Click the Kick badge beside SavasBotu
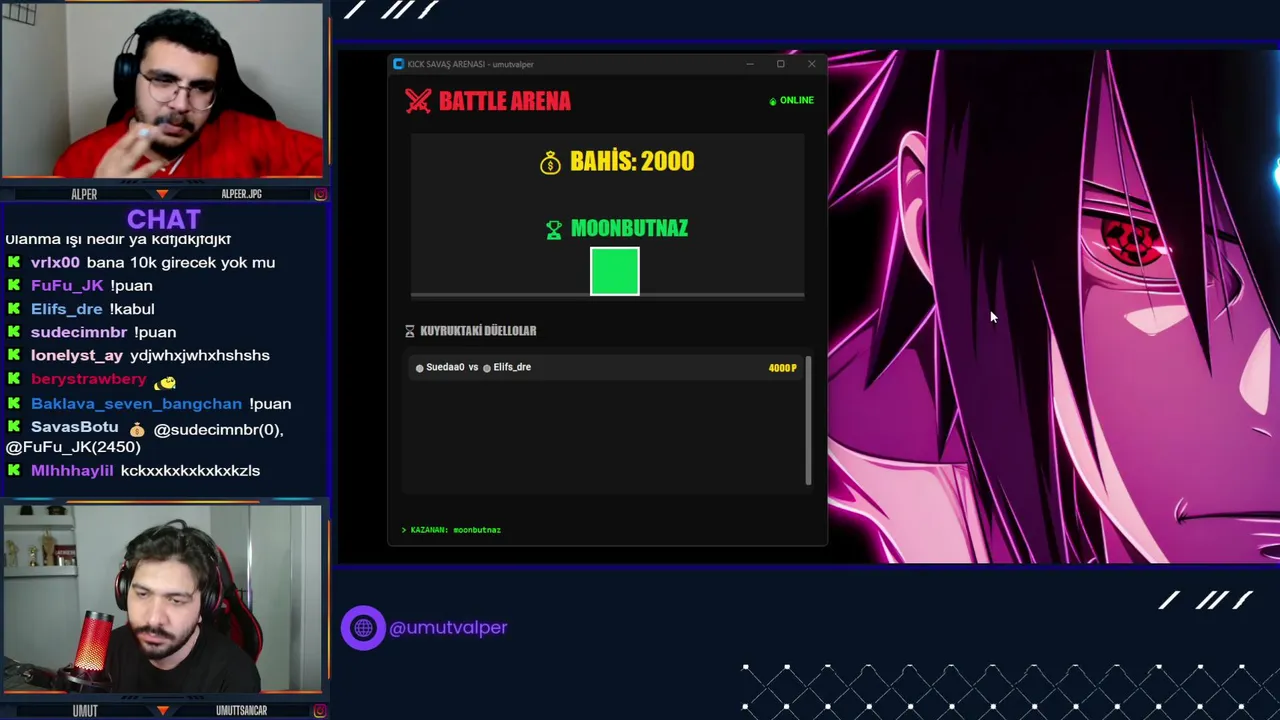1280x720 pixels. (x=14, y=427)
